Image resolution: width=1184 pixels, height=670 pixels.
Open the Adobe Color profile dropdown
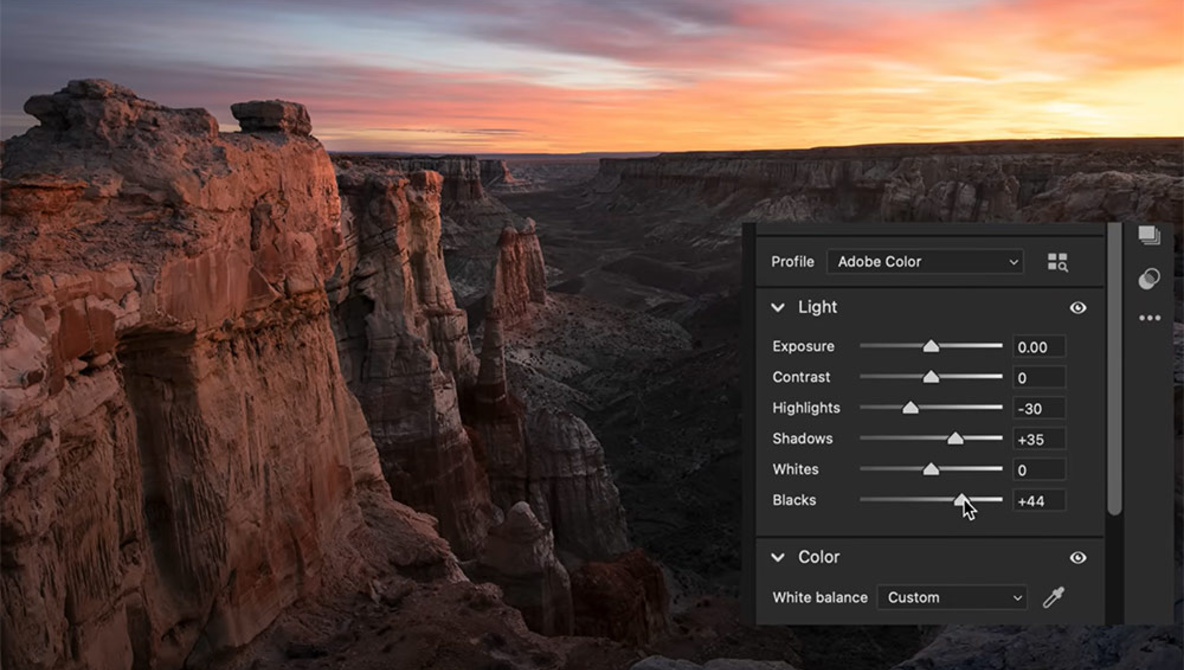pos(925,261)
